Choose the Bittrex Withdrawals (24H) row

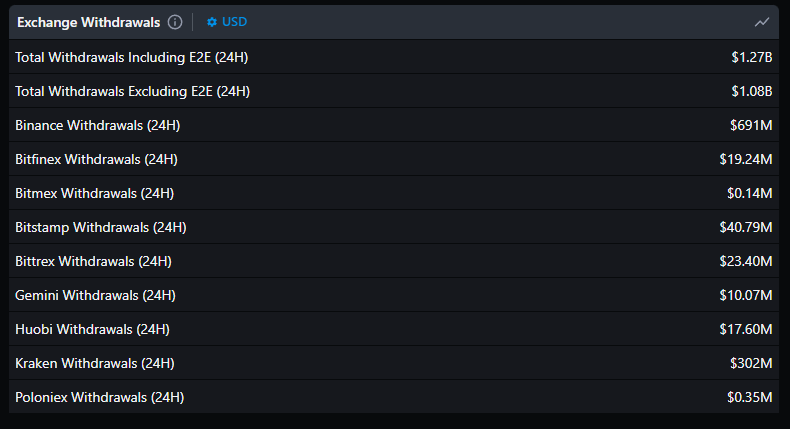pos(394,261)
